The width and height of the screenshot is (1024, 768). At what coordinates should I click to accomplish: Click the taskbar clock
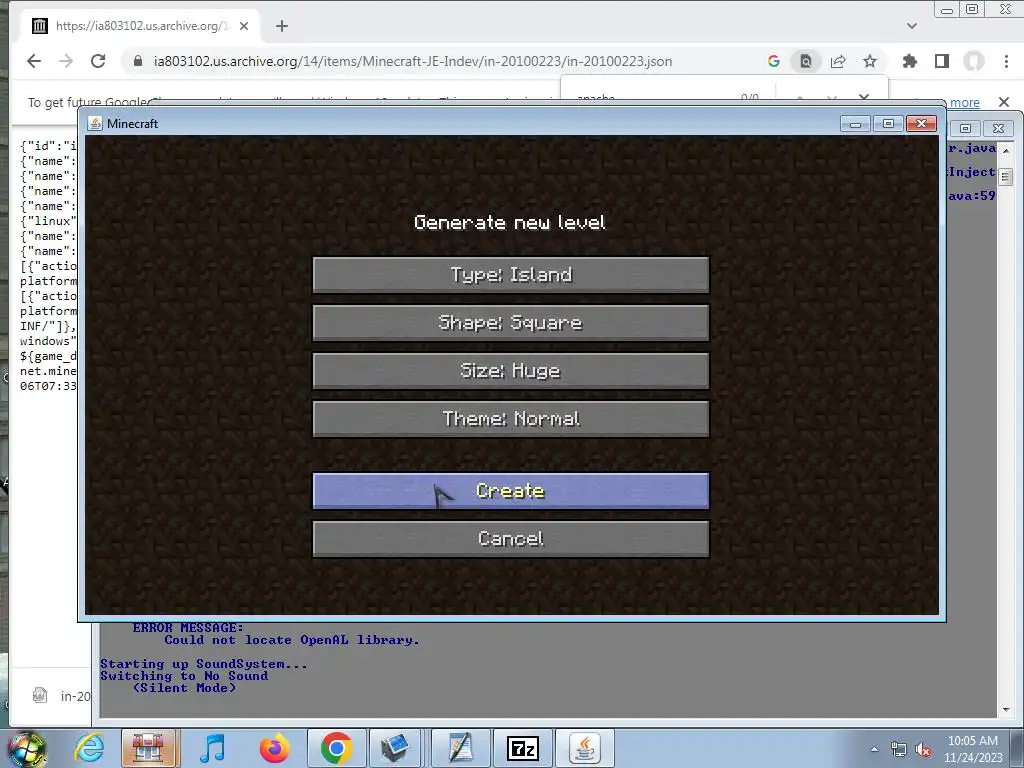coord(972,749)
